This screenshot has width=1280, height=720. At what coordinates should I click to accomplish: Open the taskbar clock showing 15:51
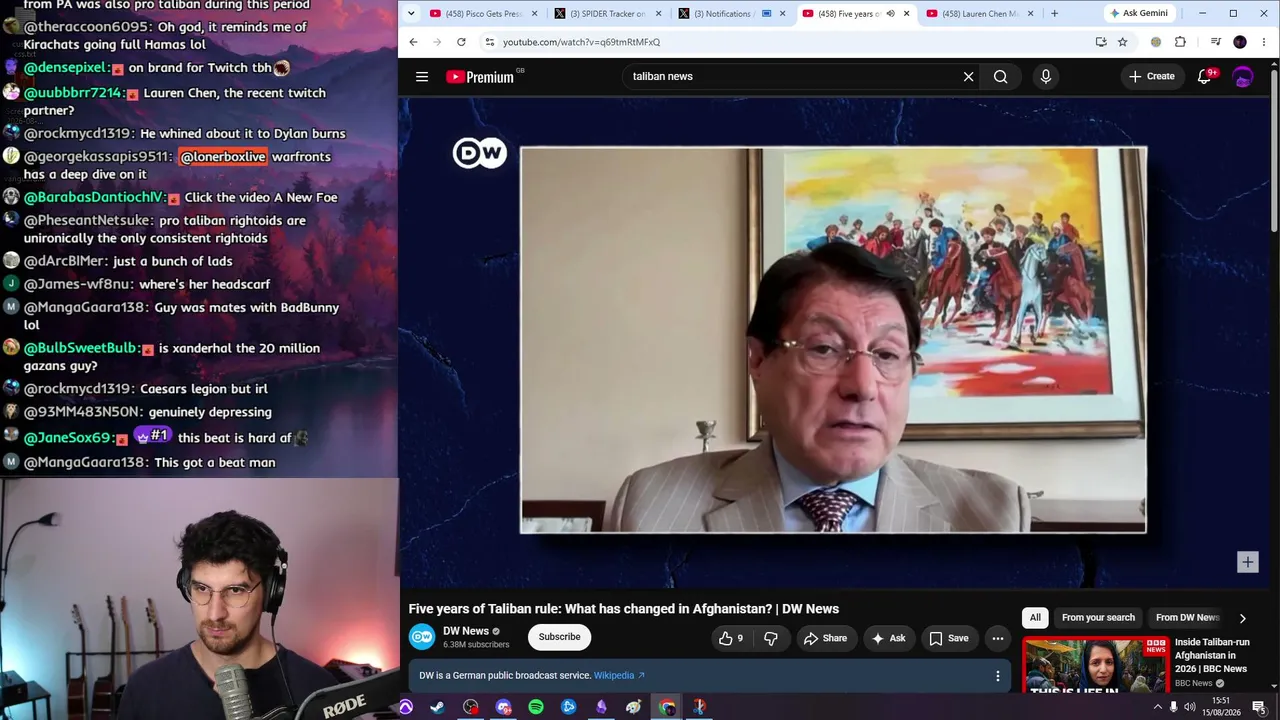tap(1221, 707)
